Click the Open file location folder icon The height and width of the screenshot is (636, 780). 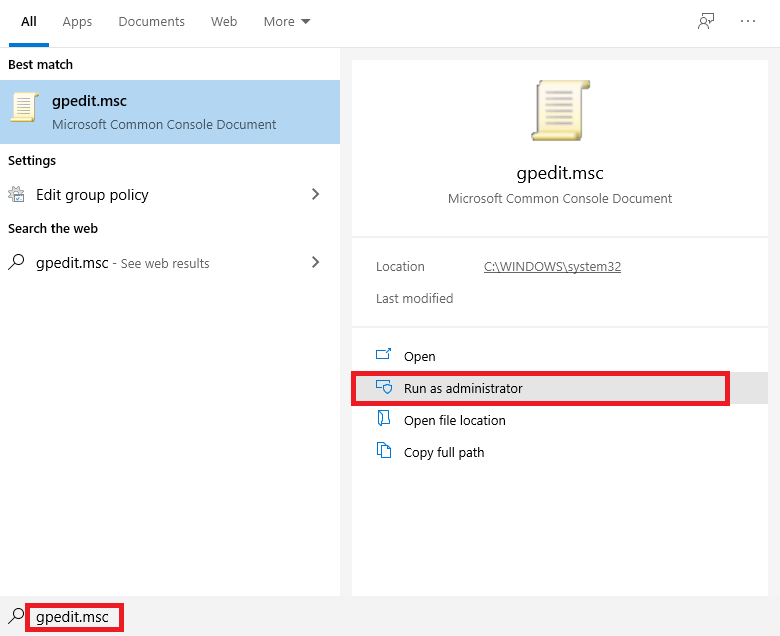click(384, 418)
